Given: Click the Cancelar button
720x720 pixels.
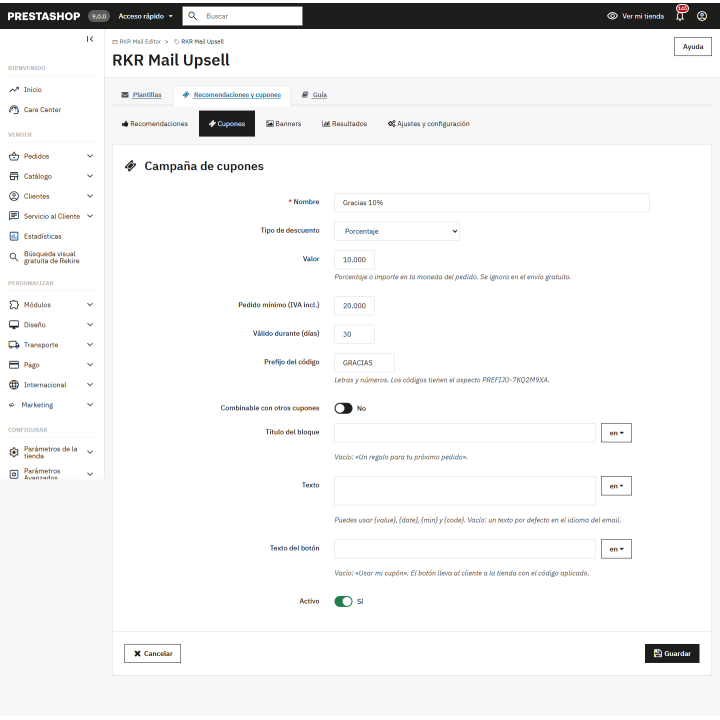Looking at the screenshot, I should pyautogui.click(x=152, y=653).
